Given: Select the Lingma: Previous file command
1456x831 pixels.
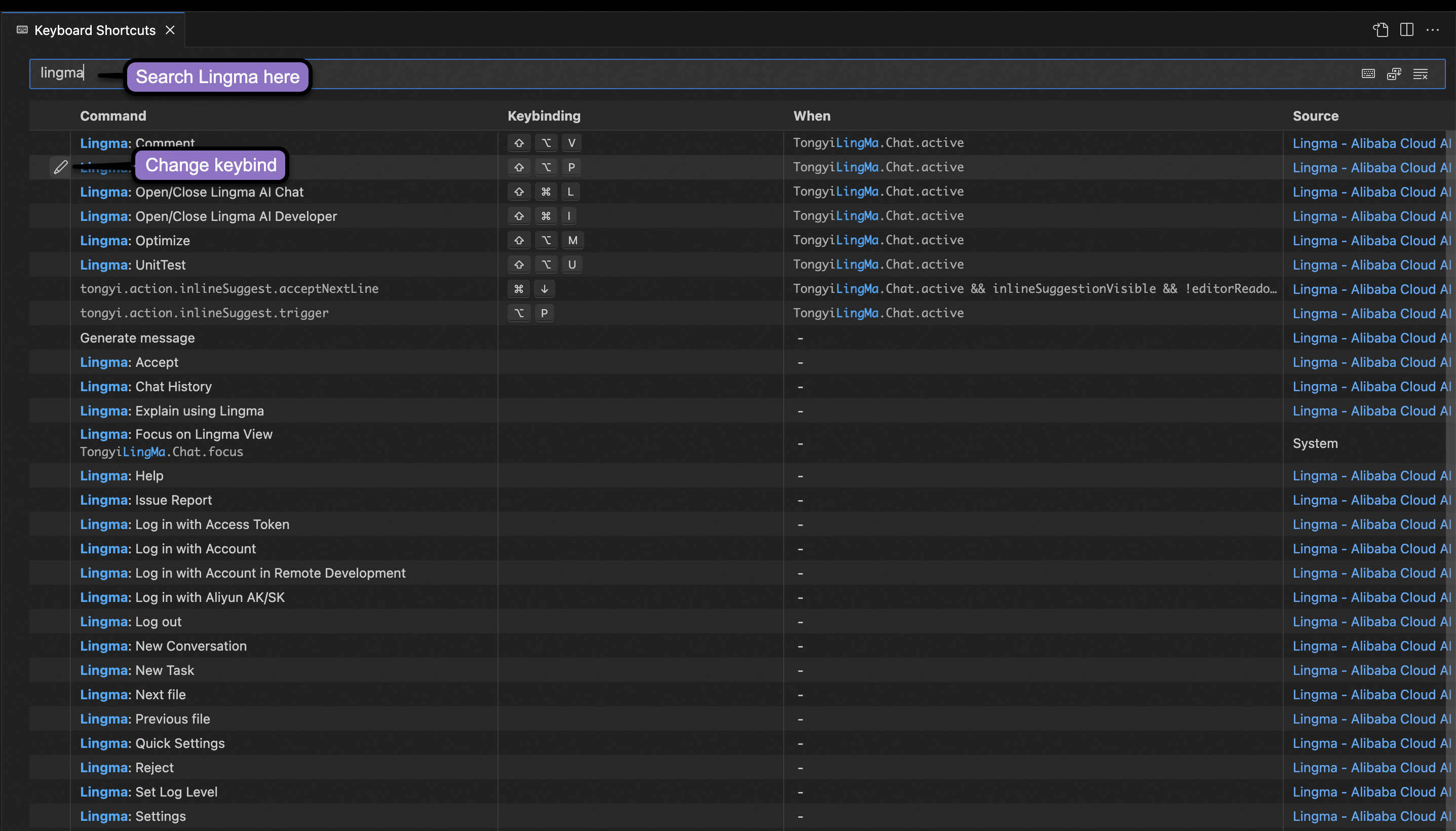Looking at the screenshot, I should 737,719.
